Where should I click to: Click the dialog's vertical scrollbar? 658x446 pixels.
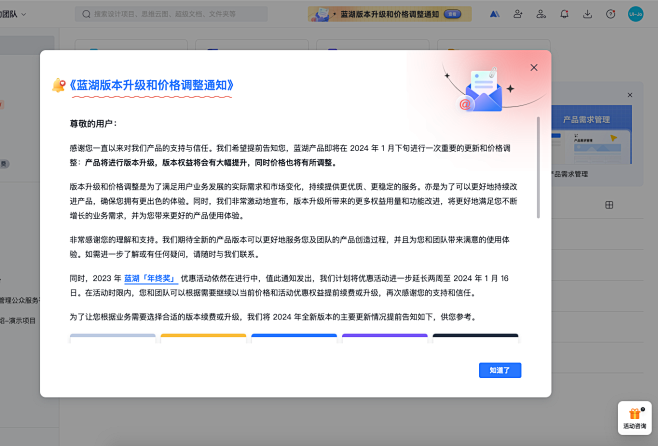[x=538, y=167]
